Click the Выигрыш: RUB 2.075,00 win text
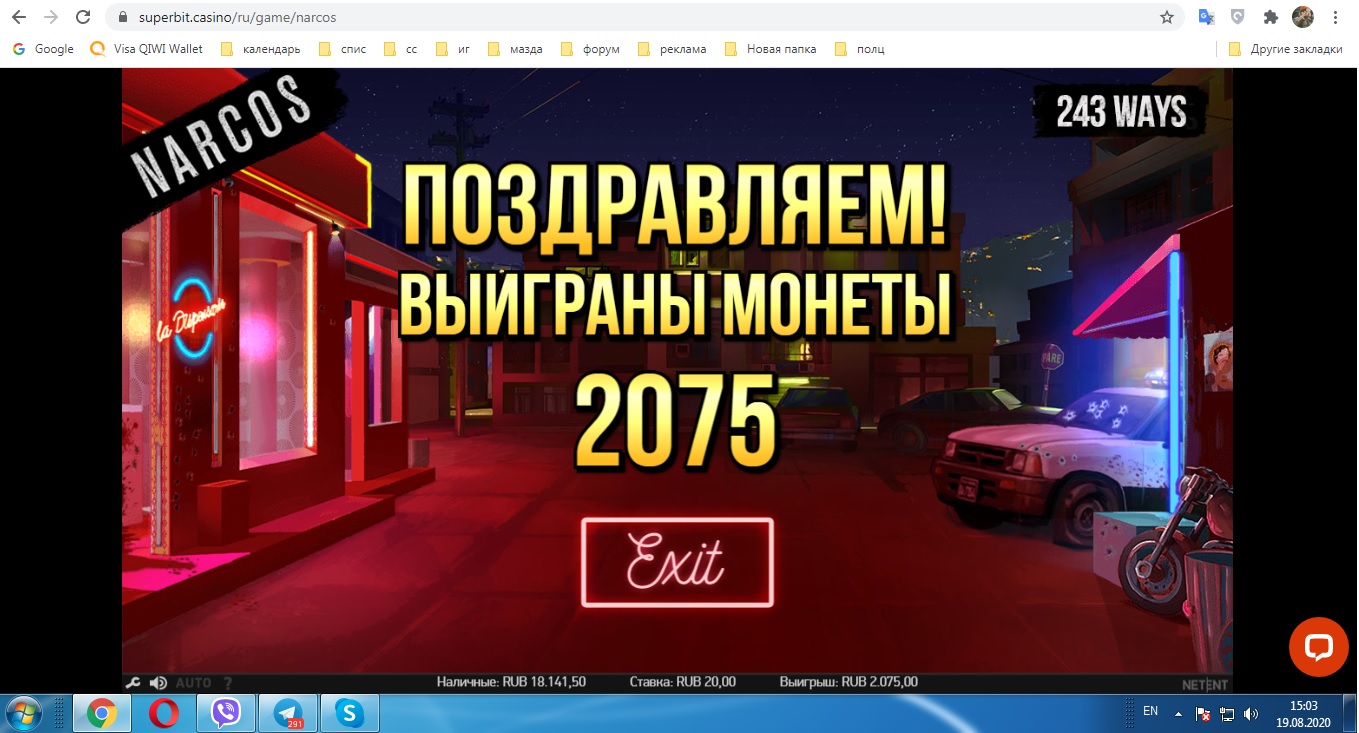The width and height of the screenshot is (1359, 733). coord(848,682)
